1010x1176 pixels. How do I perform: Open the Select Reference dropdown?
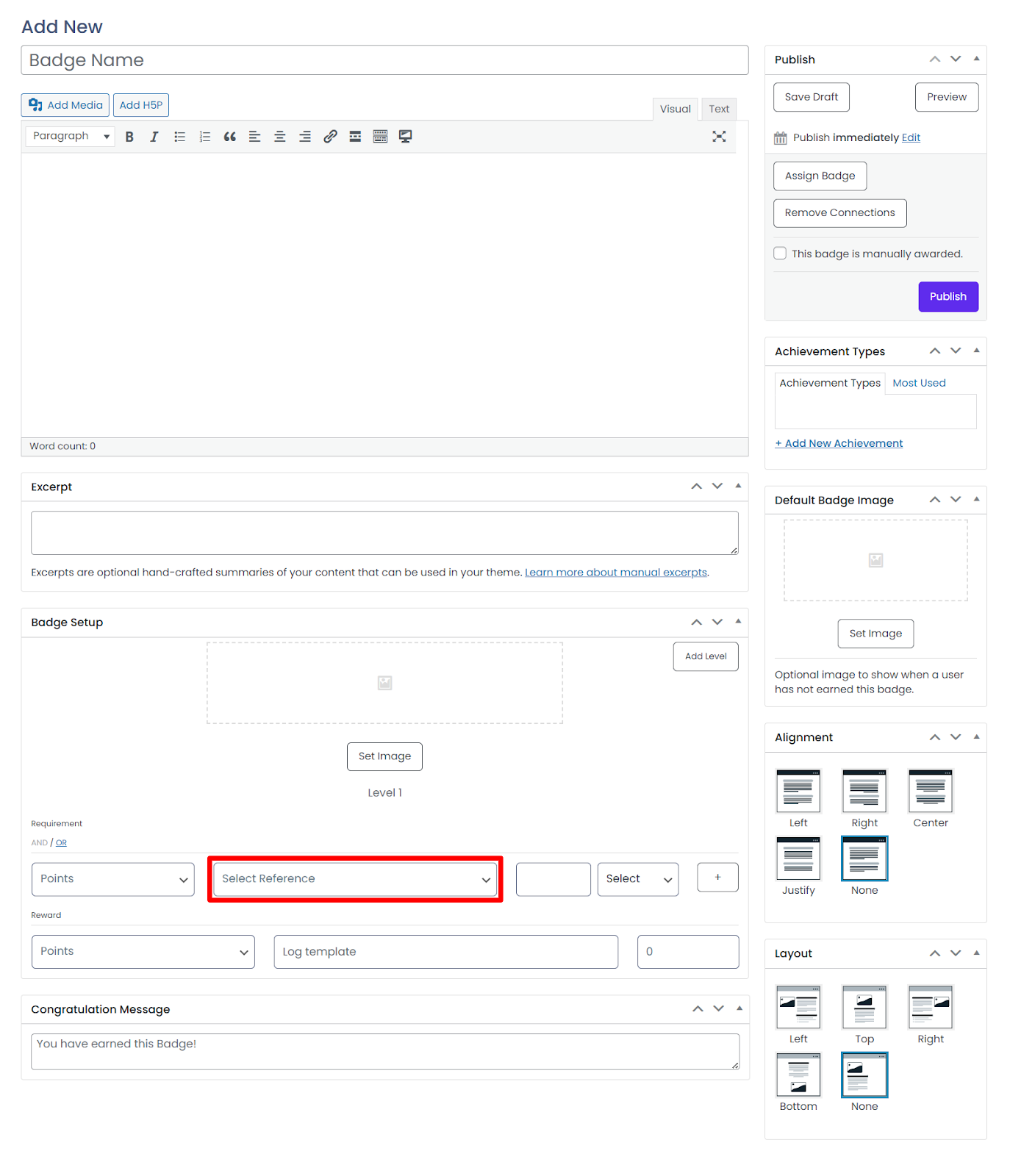355,879
